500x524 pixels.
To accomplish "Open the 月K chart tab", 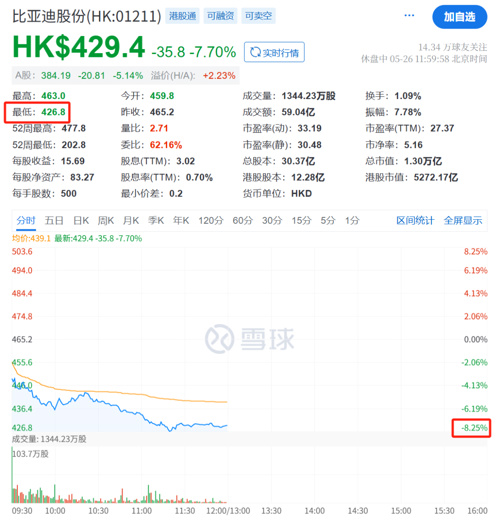I will point(131,221).
